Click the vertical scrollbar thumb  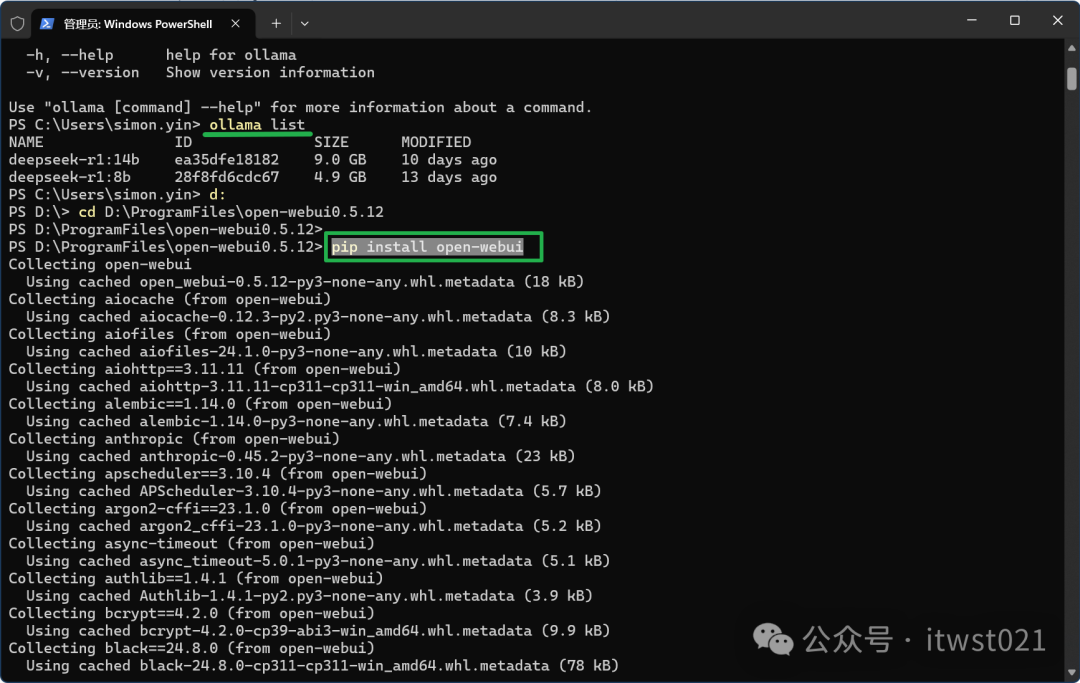[1072, 78]
